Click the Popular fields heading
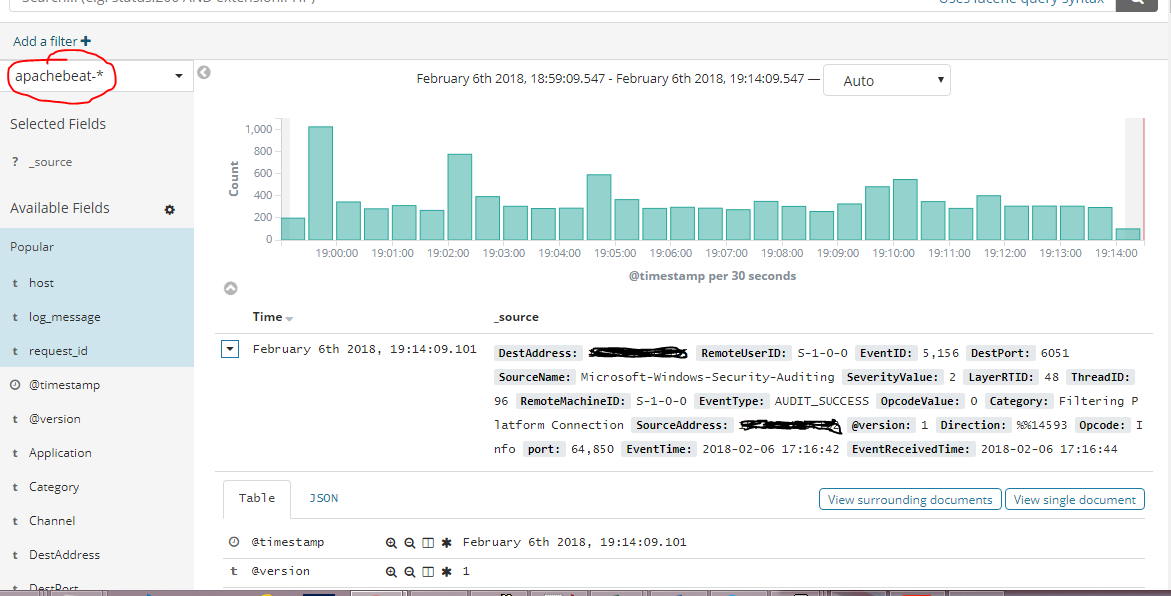 32,246
